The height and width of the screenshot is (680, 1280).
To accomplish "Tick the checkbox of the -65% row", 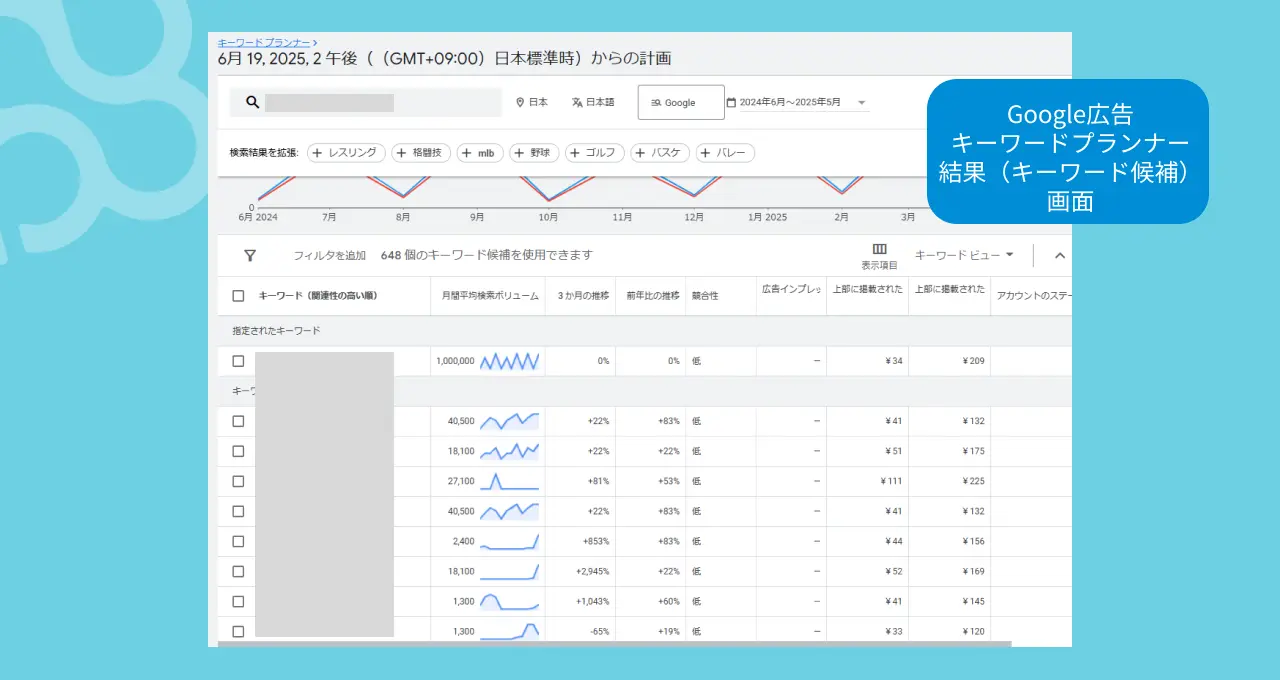I will click(238, 631).
